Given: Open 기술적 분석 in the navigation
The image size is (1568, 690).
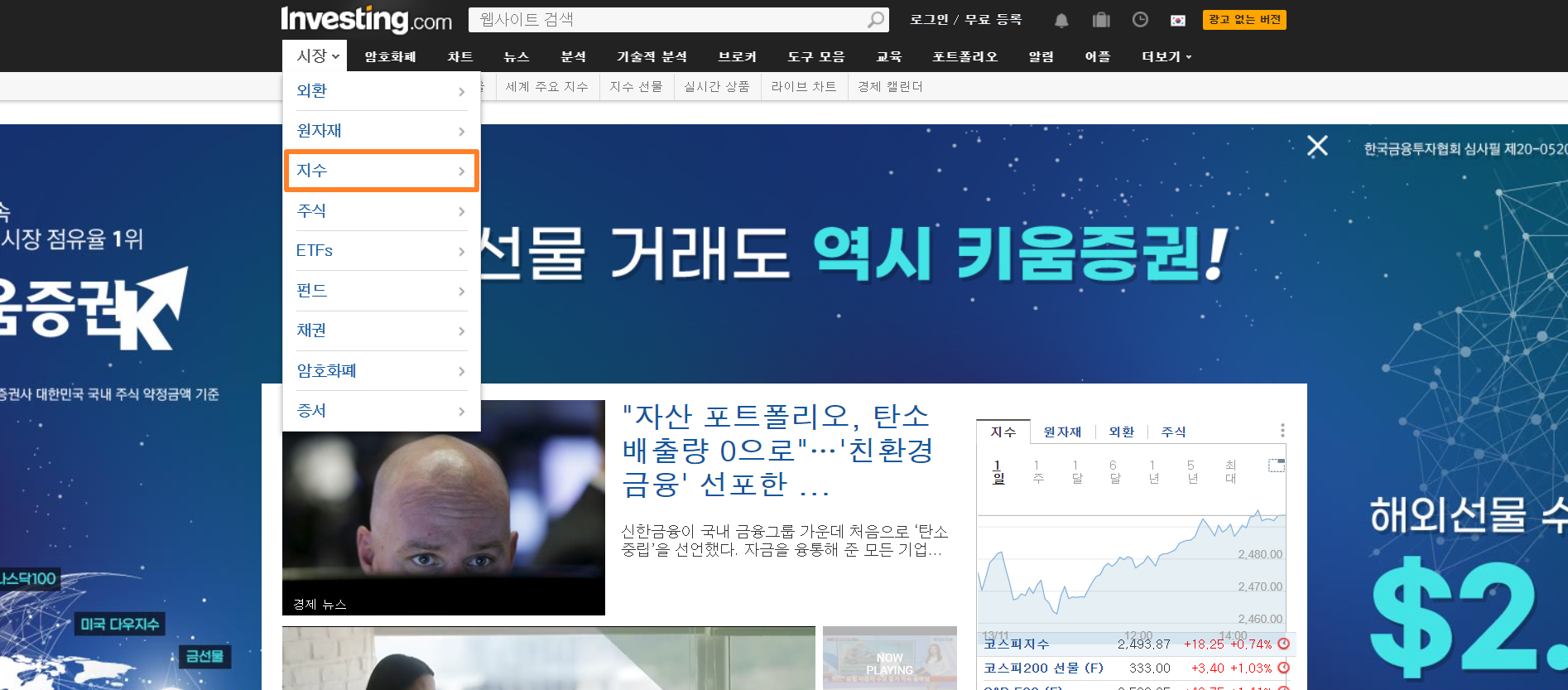Looking at the screenshot, I should point(652,56).
